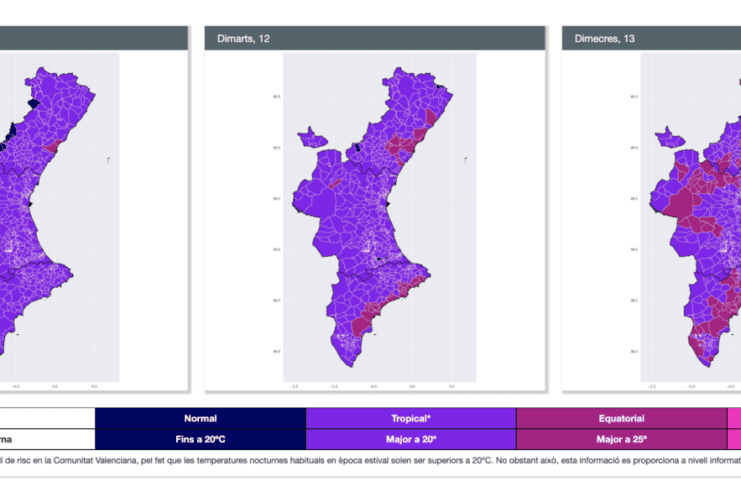Click the gray header bar above the leftmost map
The width and height of the screenshot is (741, 486).
[x=94, y=38]
